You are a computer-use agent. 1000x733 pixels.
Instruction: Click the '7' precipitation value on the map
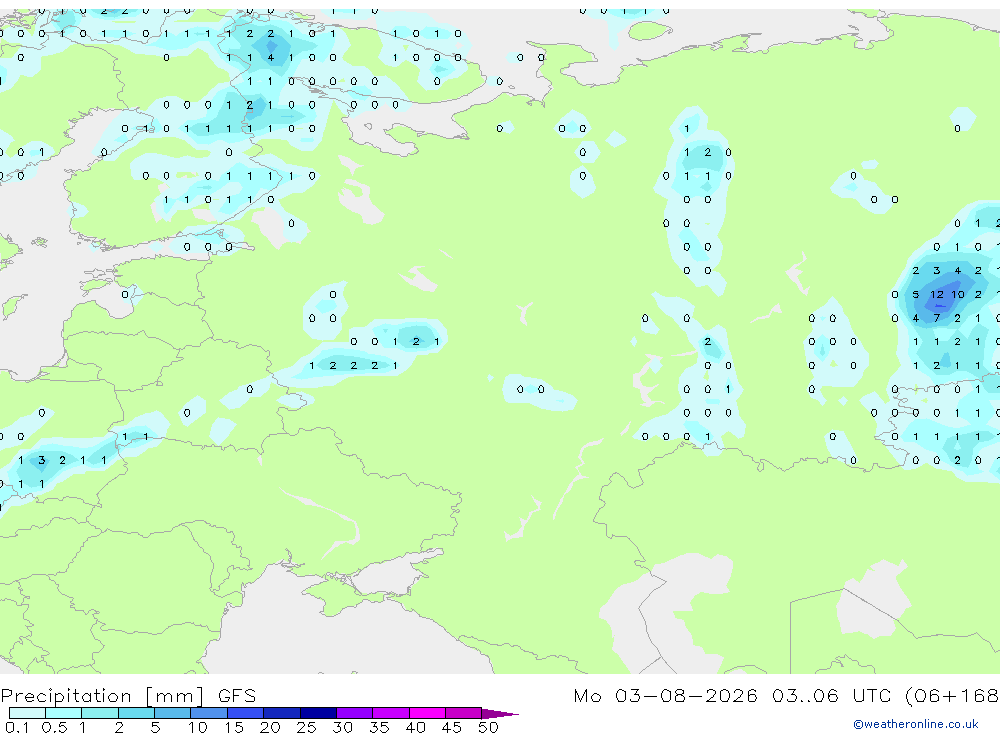tap(936, 318)
